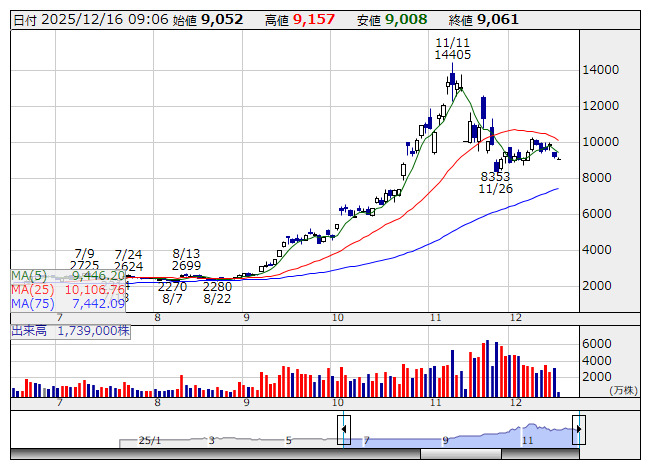Image resolution: width=653 pixels, height=470 pixels.
Task: Click the 11/11 14405 peak price label
Action: click(x=453, y=49)
